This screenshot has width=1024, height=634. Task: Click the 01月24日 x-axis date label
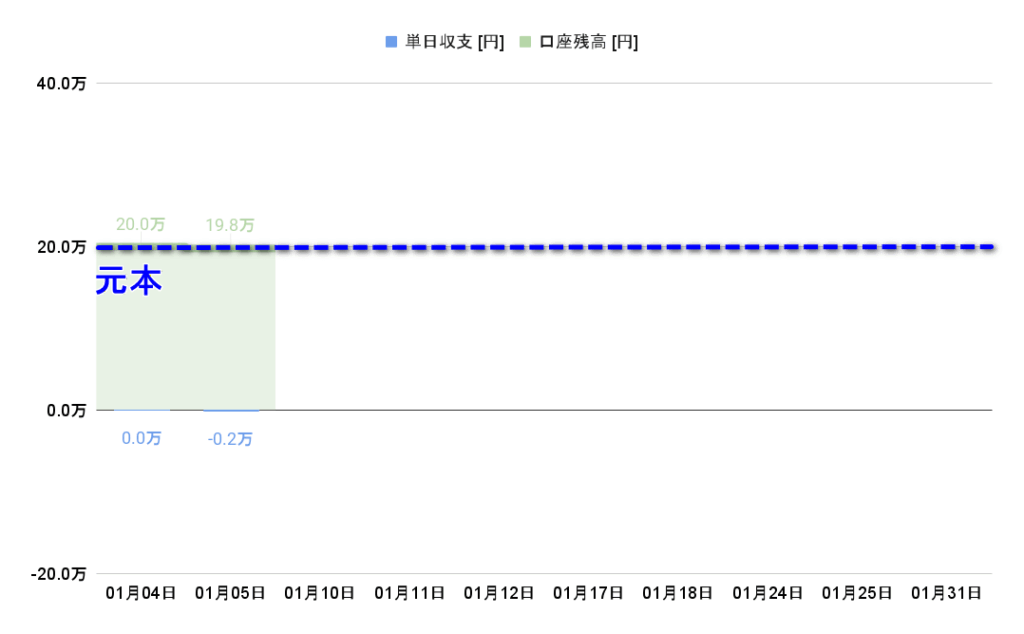[x=767, y=593]
